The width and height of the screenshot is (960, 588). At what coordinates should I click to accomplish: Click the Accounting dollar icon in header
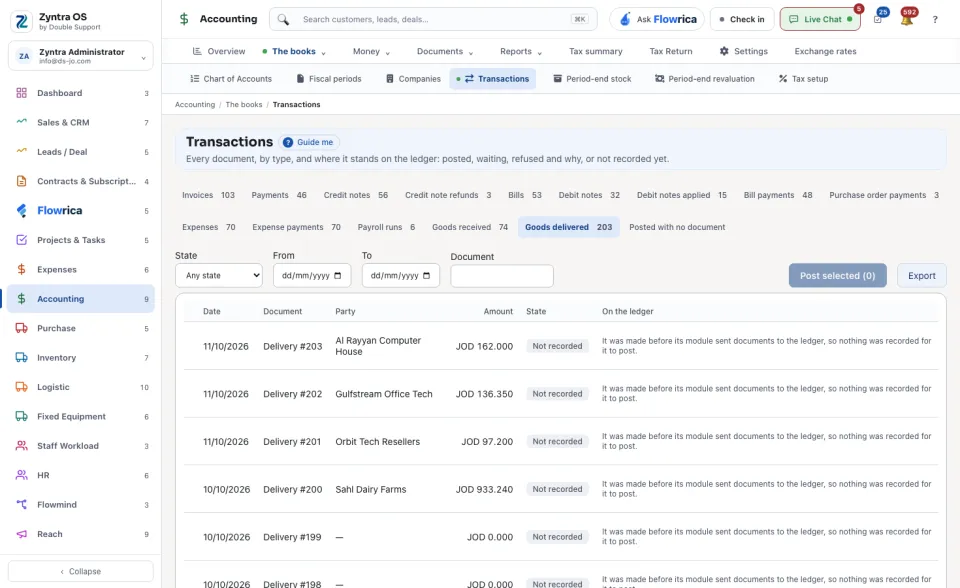click(x=184, y=19)
